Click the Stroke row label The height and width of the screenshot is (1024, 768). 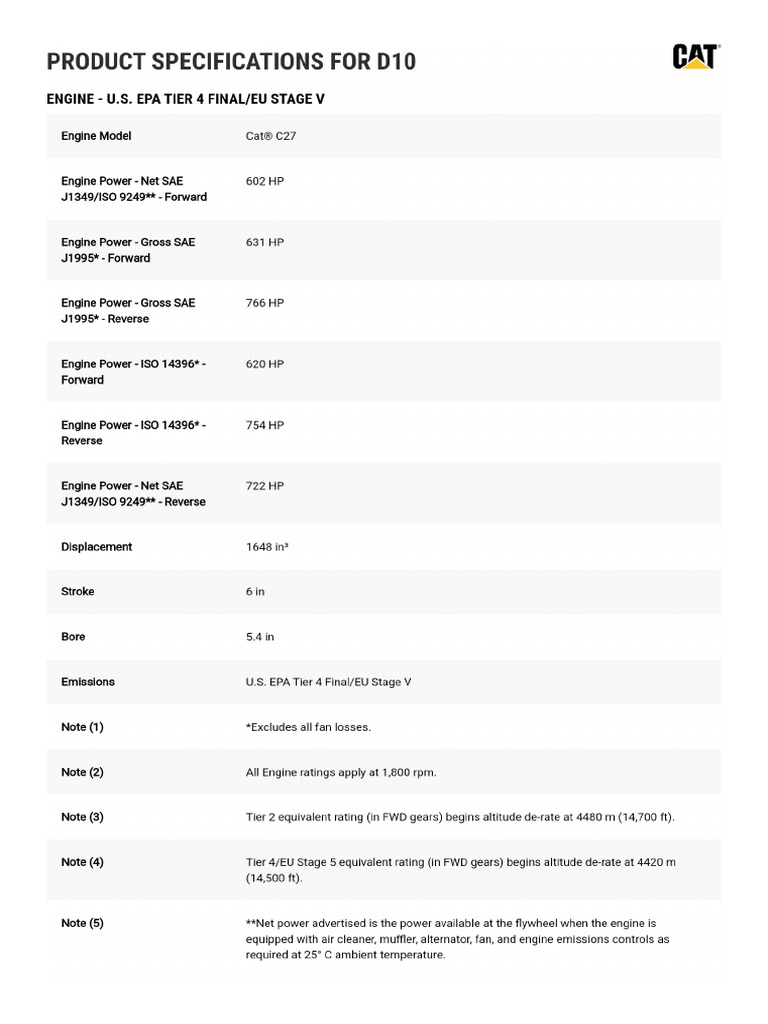[78, 592]
